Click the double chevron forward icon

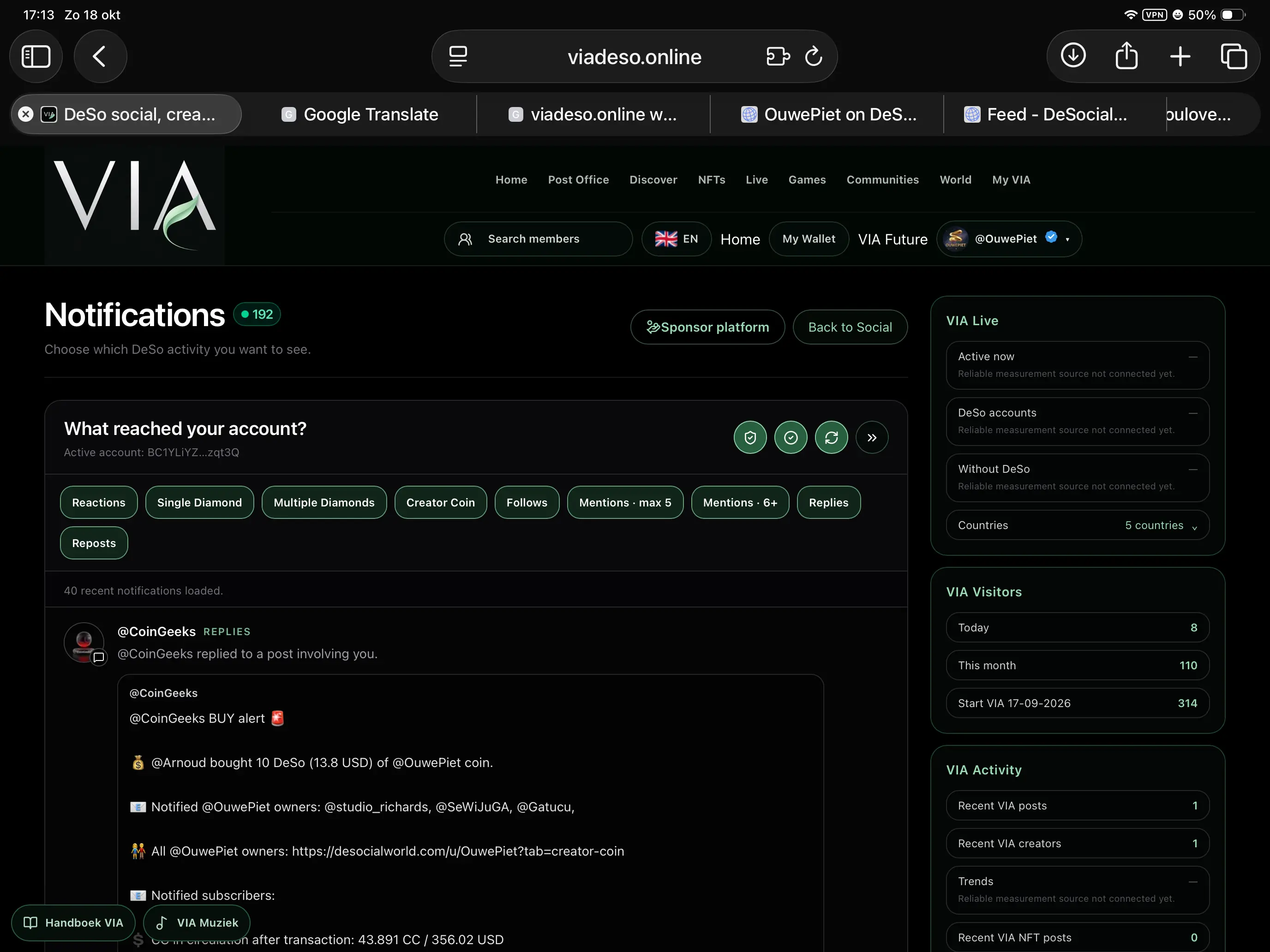872,438
